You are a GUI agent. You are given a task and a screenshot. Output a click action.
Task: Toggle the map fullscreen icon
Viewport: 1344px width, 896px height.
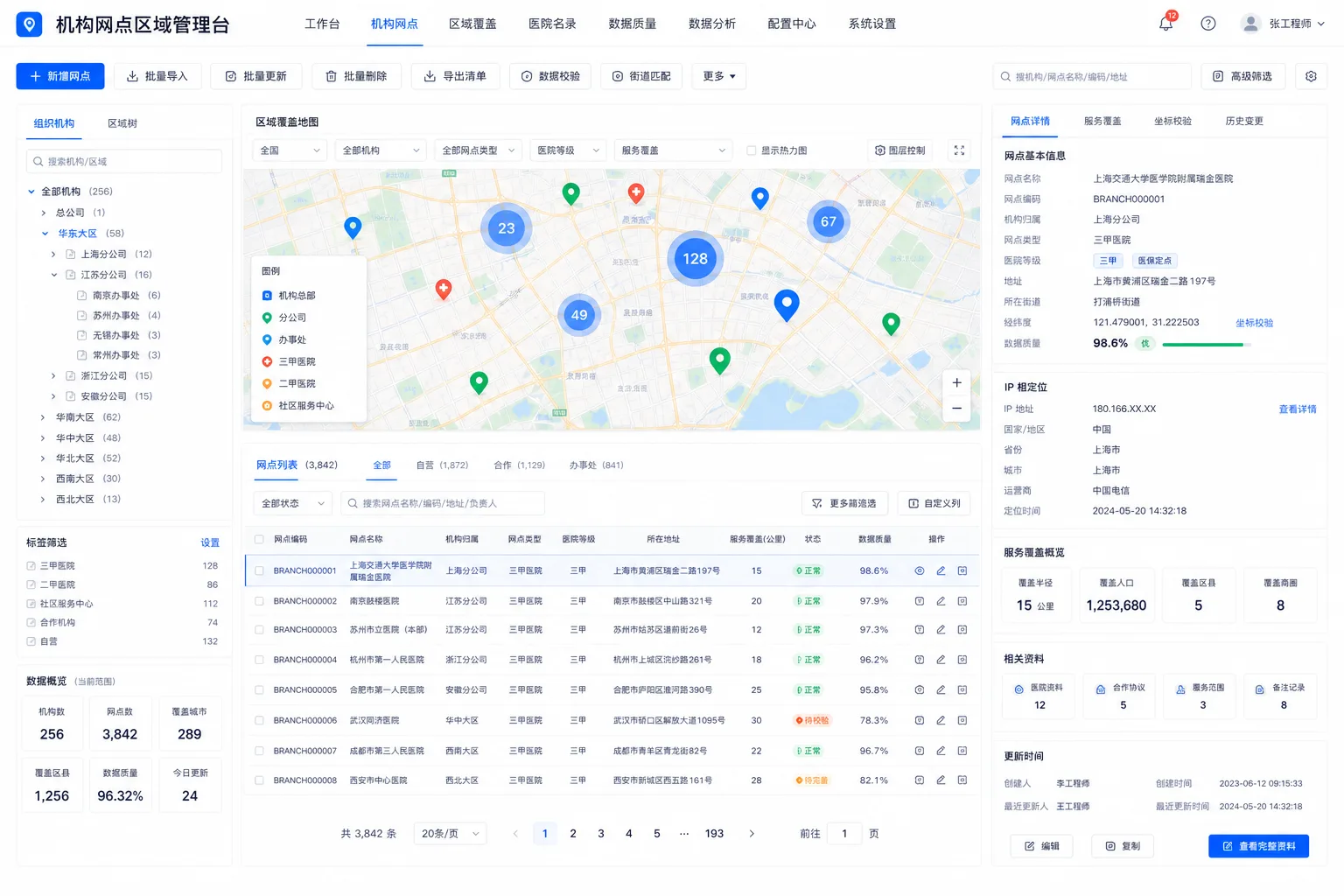tap(959, 150)
